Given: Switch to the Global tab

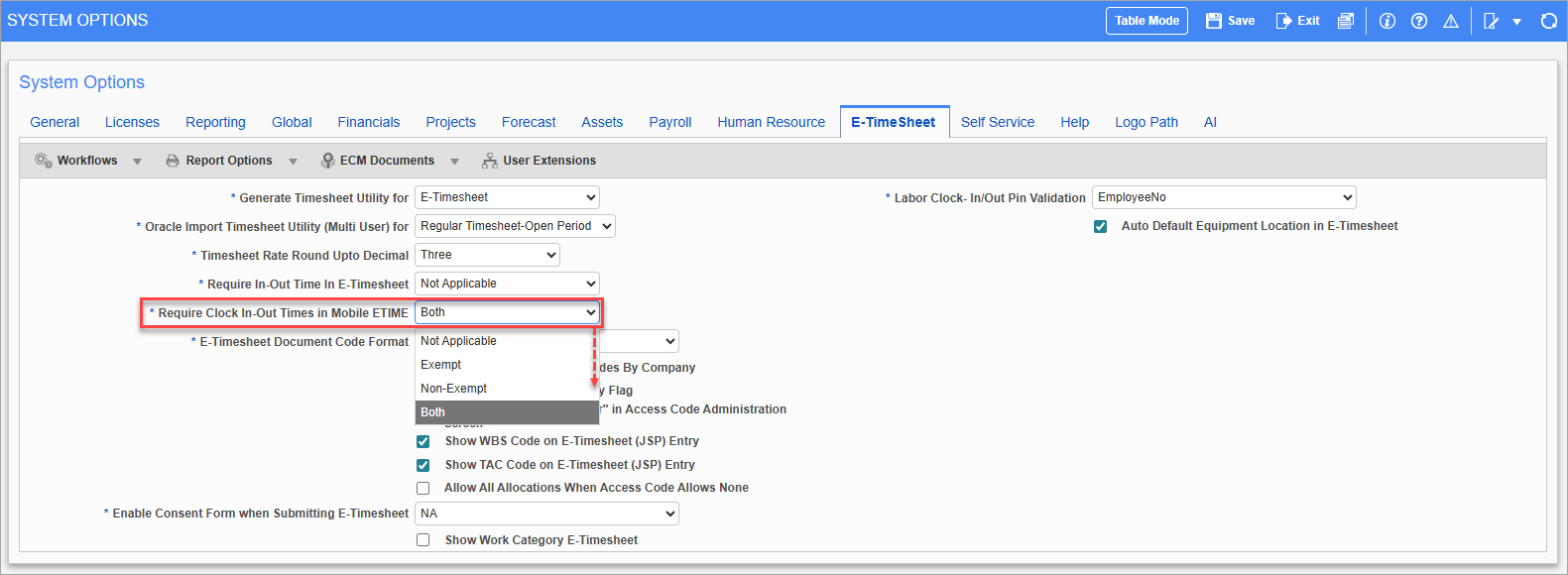Looking at the screenshot, I should 292,122.
